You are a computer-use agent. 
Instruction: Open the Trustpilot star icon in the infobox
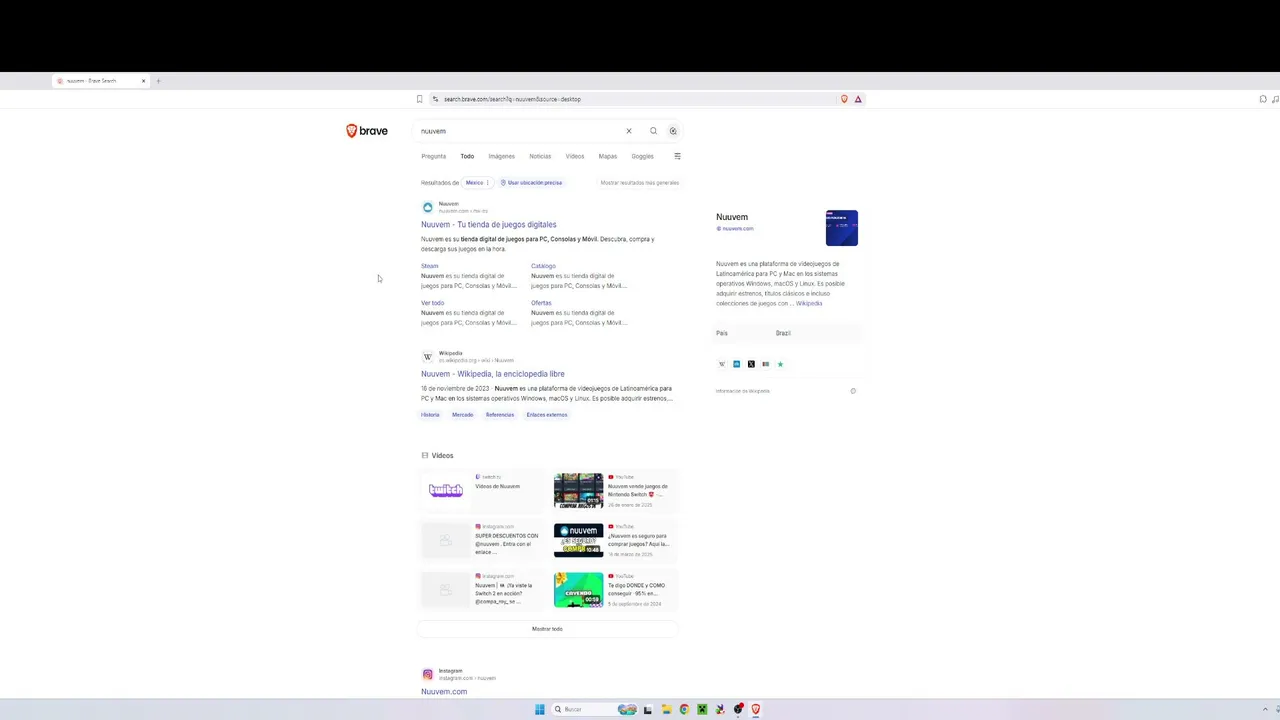click(x=780, y=364)
